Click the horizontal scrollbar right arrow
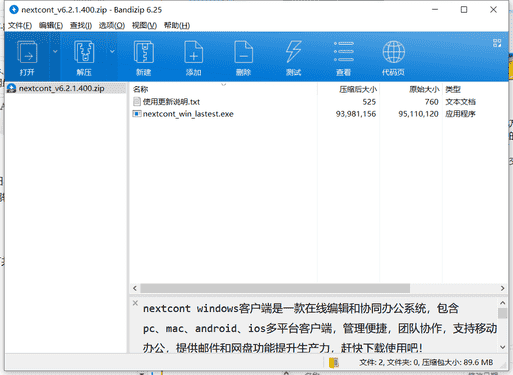This screenshot has width=513, height=375. tap(502, 288)
